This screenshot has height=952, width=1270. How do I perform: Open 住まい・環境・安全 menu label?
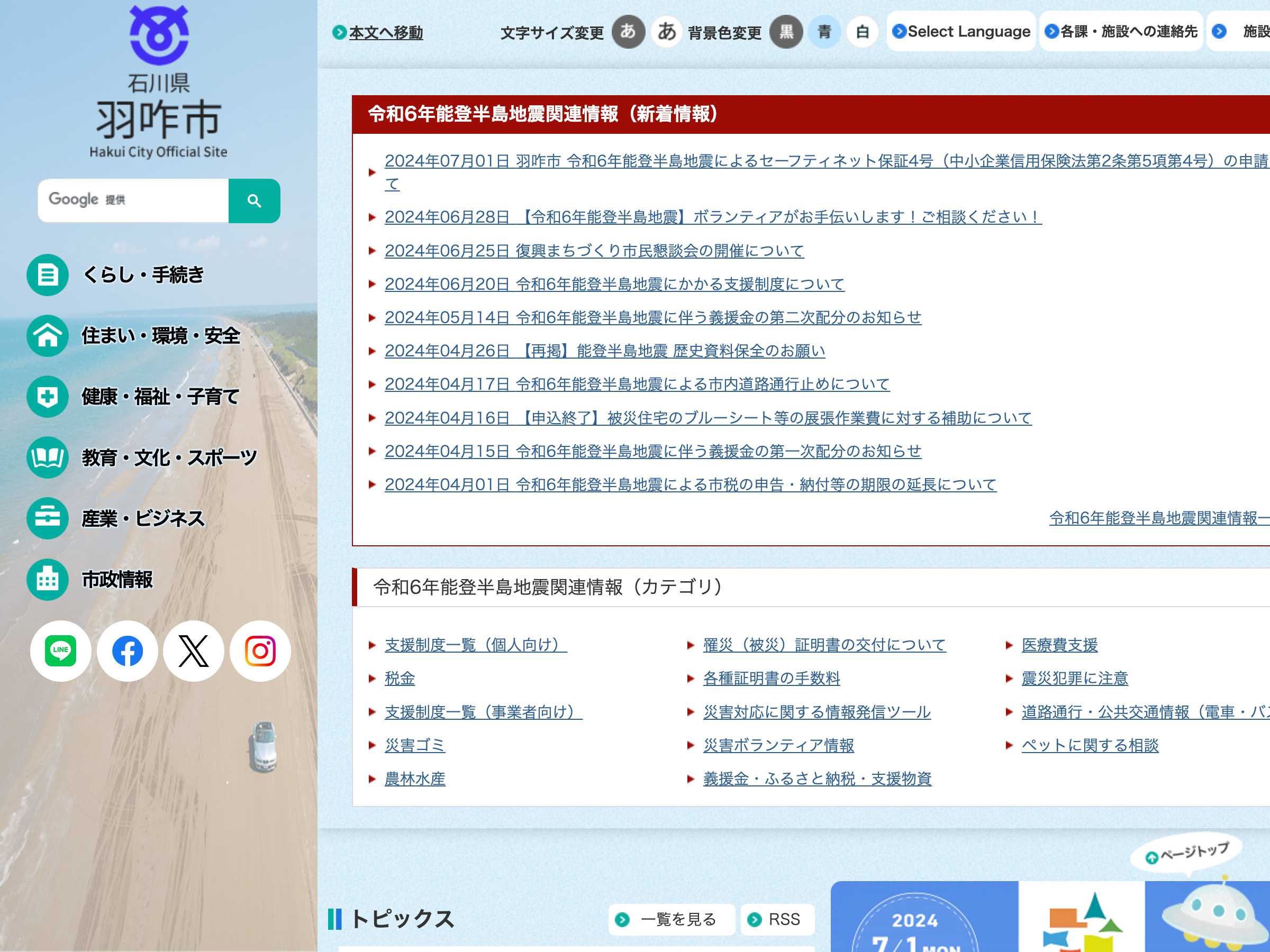(x=161, y=336)
